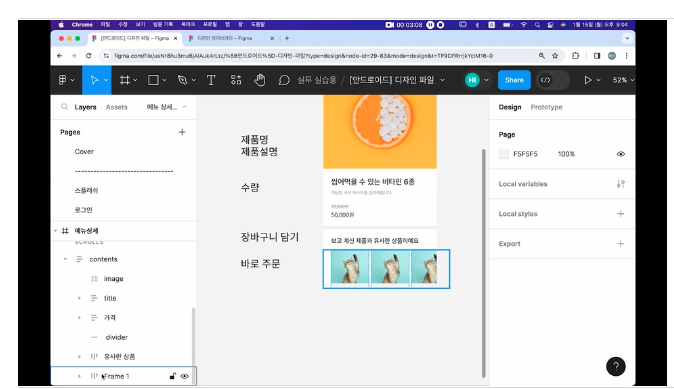674x389 pixels.
Task: Select the Comment tool
Action: (284, 80)
